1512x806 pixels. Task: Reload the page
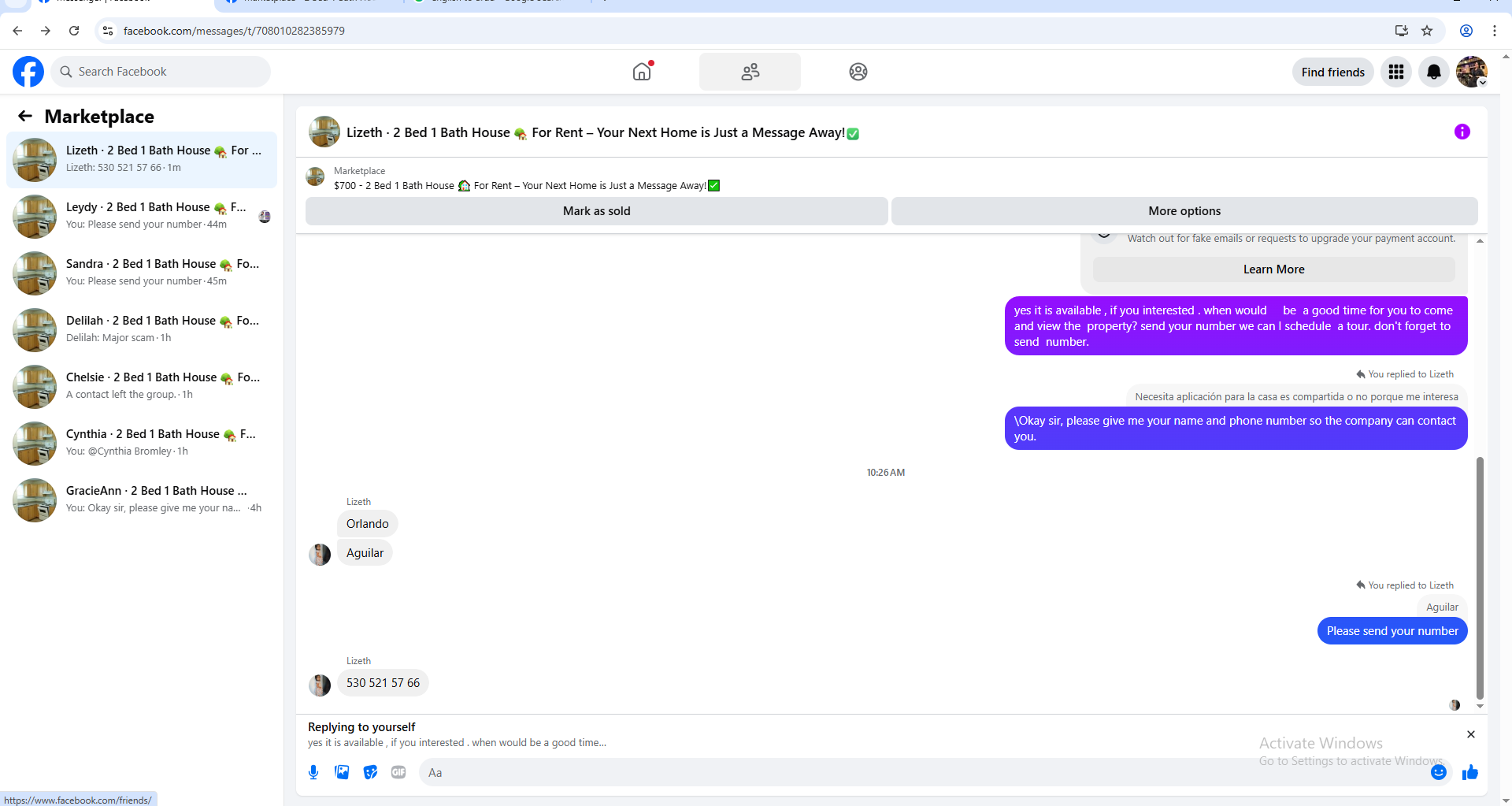click(74, 31)
